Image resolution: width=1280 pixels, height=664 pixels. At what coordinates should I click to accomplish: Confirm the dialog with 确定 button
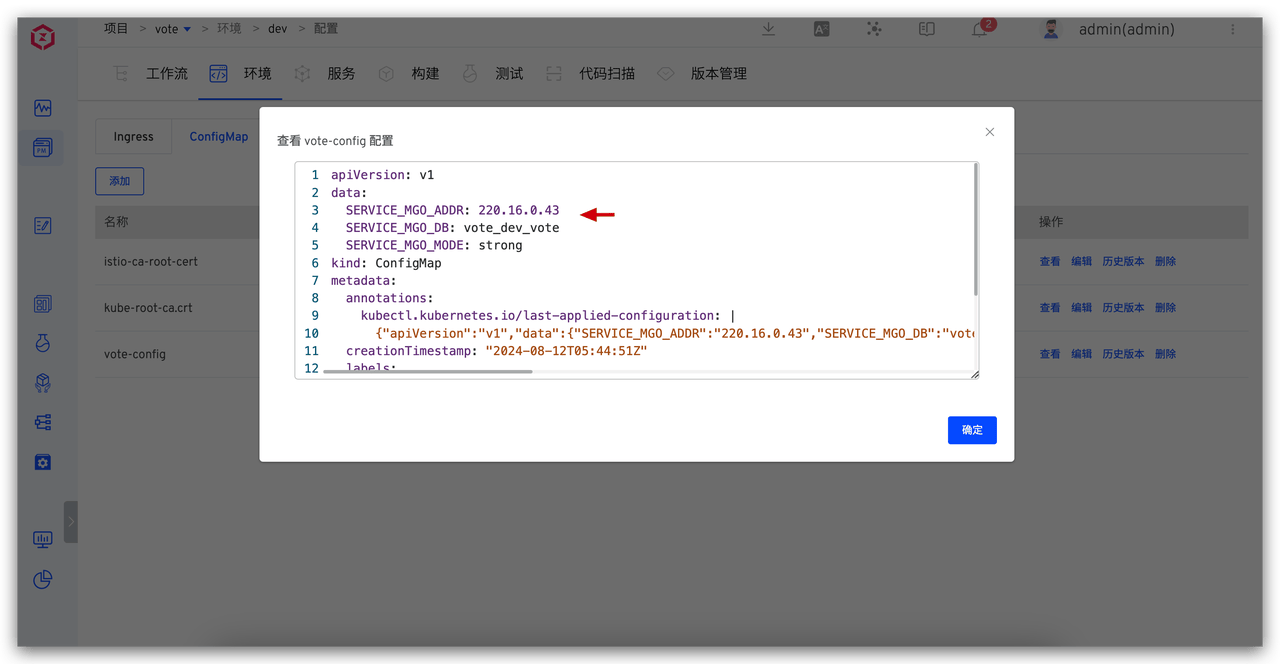tap(971, 430)
